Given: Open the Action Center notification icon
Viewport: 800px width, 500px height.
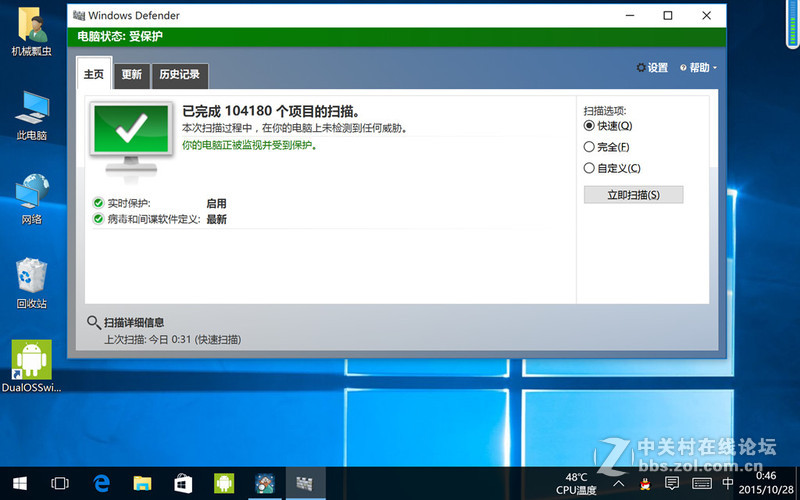Looking at the screenshot, I should click(672, 483).
